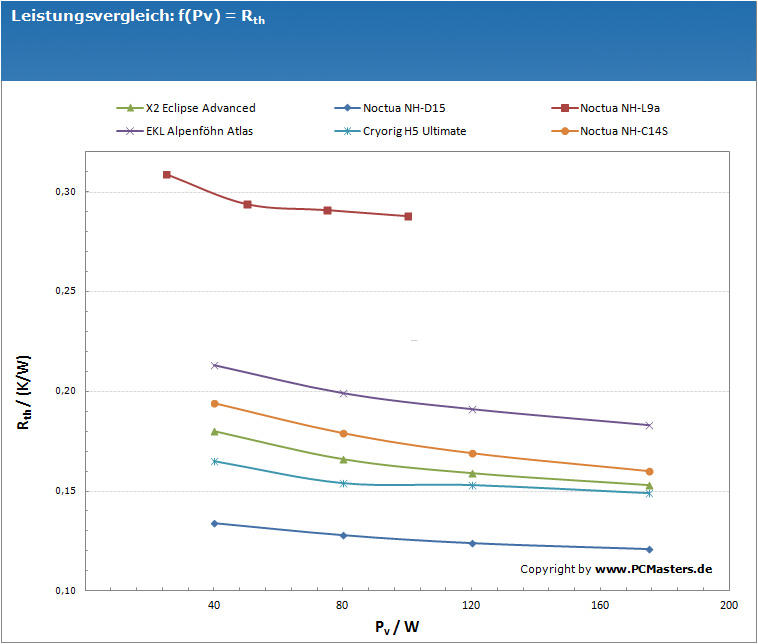Viewport: 758px width, 644px height.
Task: Click orange NH-C14S data point at 40 W
Action: (215, 403)
